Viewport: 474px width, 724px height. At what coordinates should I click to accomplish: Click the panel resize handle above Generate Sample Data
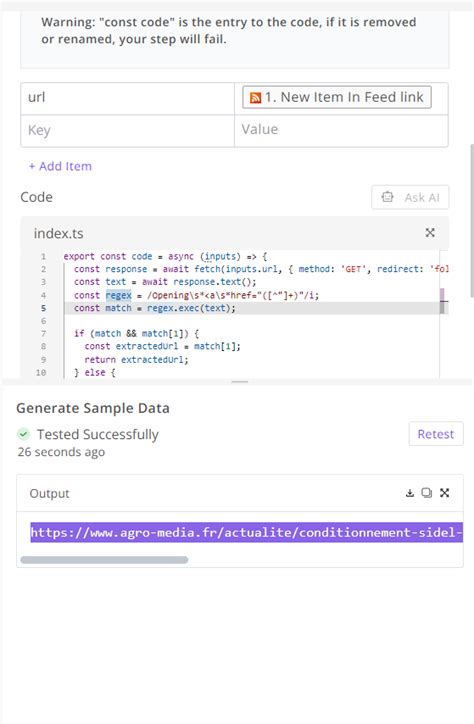[x=240, y=382]
